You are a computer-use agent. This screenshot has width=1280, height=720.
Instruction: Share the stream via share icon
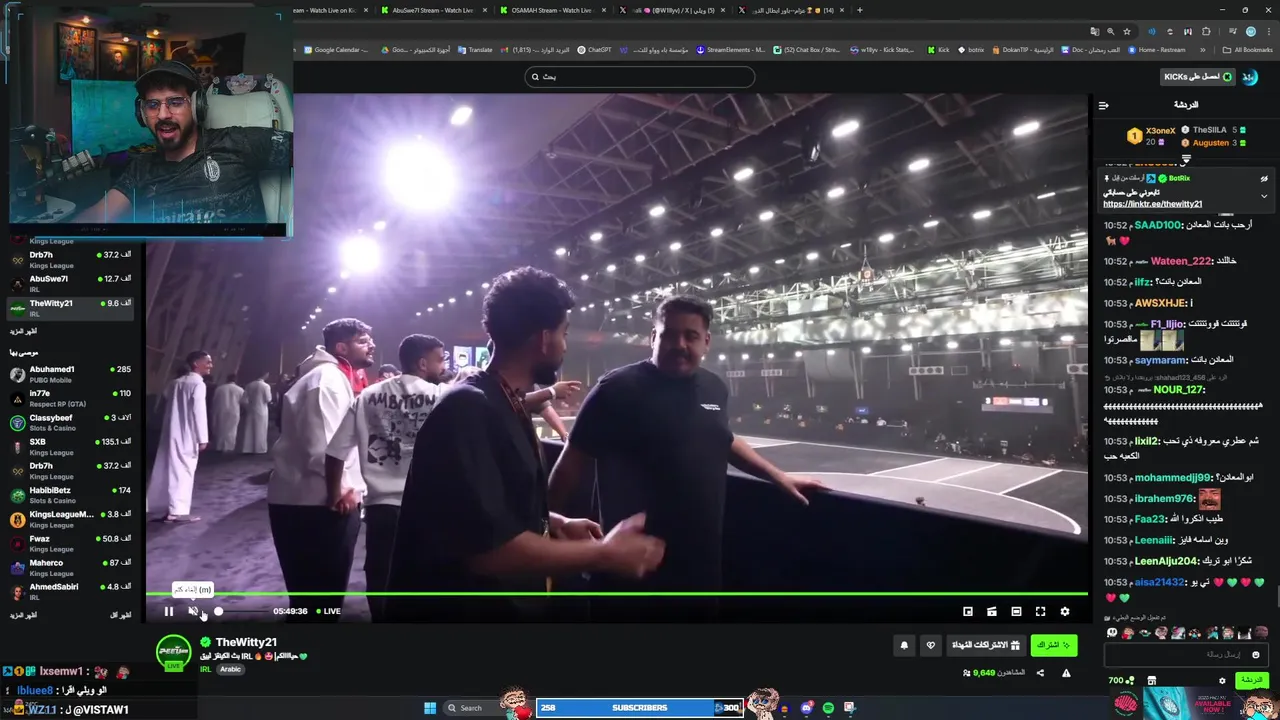coord(1040,673)
